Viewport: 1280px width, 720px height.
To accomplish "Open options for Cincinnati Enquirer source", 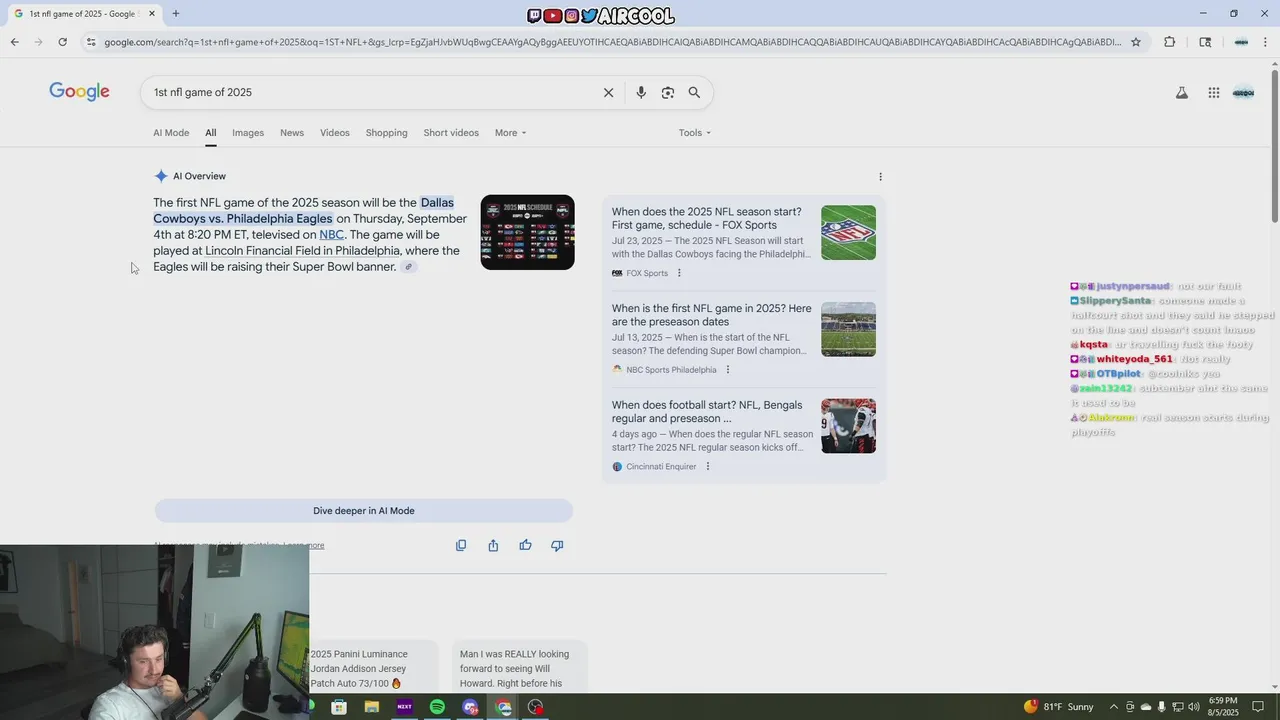I will tap(708, 467).
